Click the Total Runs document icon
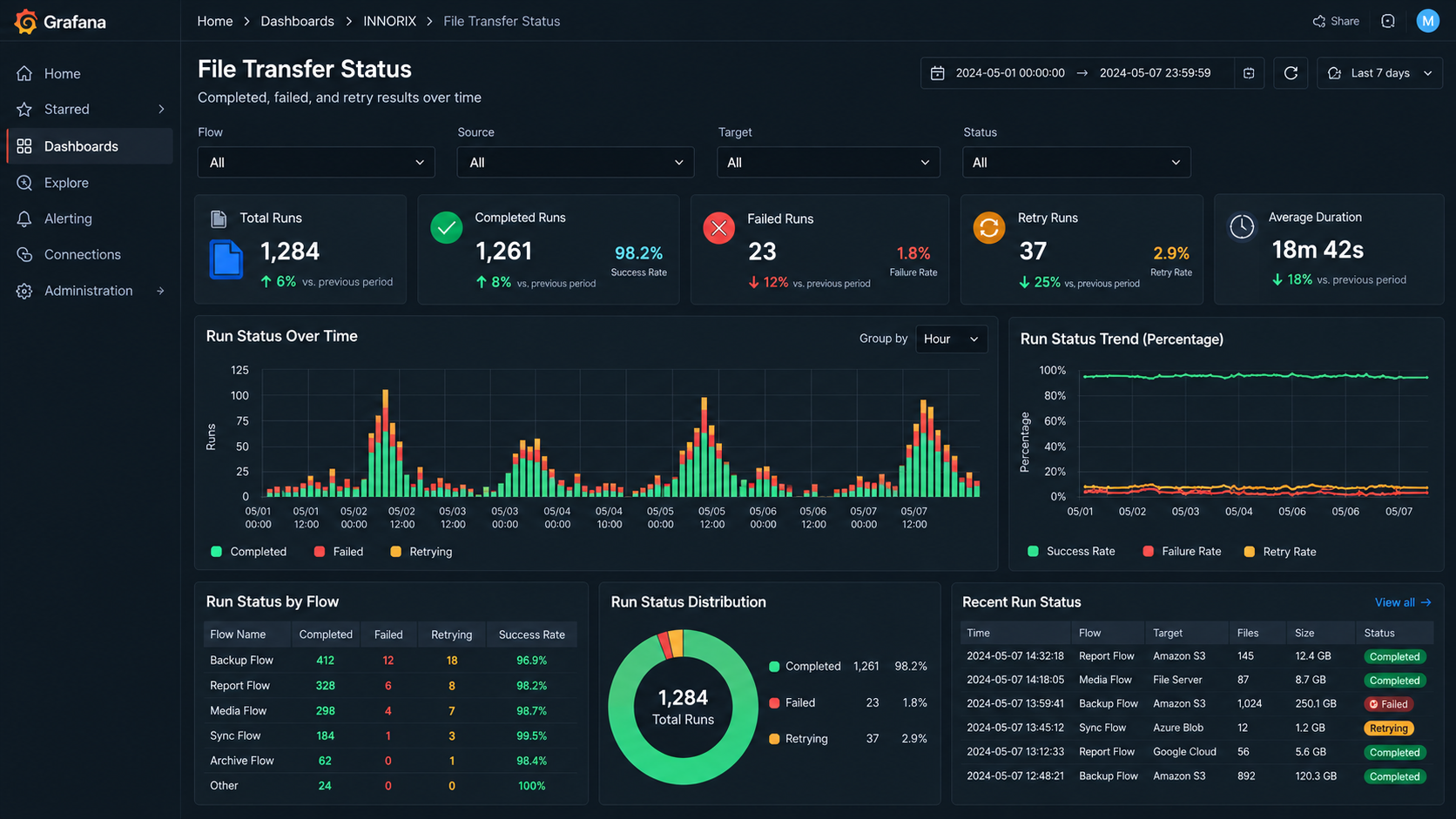1456x819 pixels. click(x=226, y=259)
